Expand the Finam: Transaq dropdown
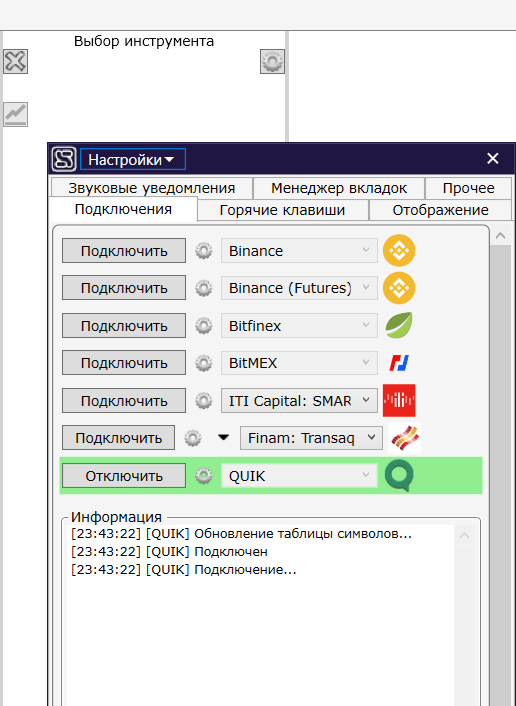Image resolution: width=516 pixels, height=706 pixels. click(x=311, y=438)
